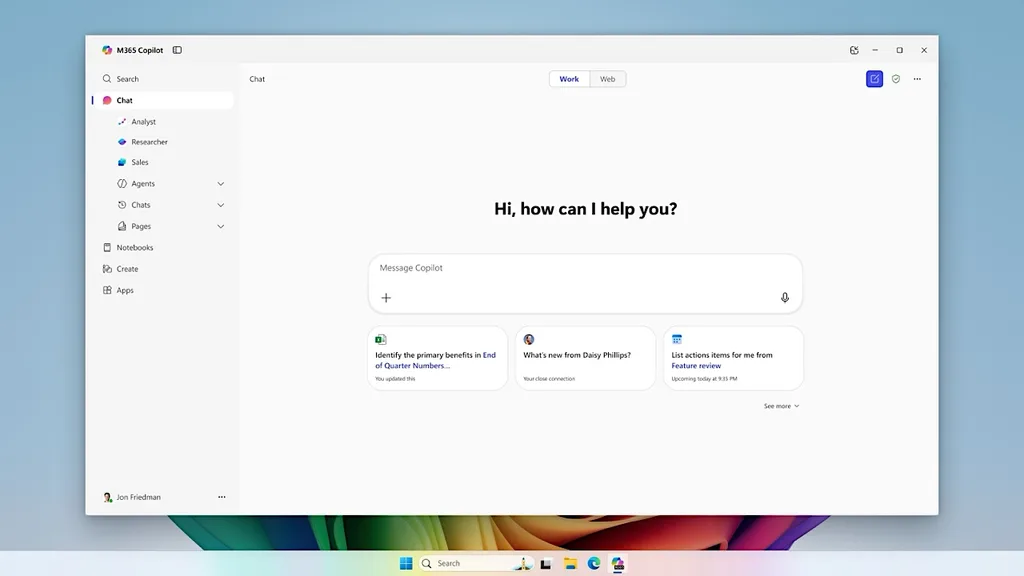Select Chat in the sidebar
This screenshot has height=576, width=1024.
pos(163,101)
